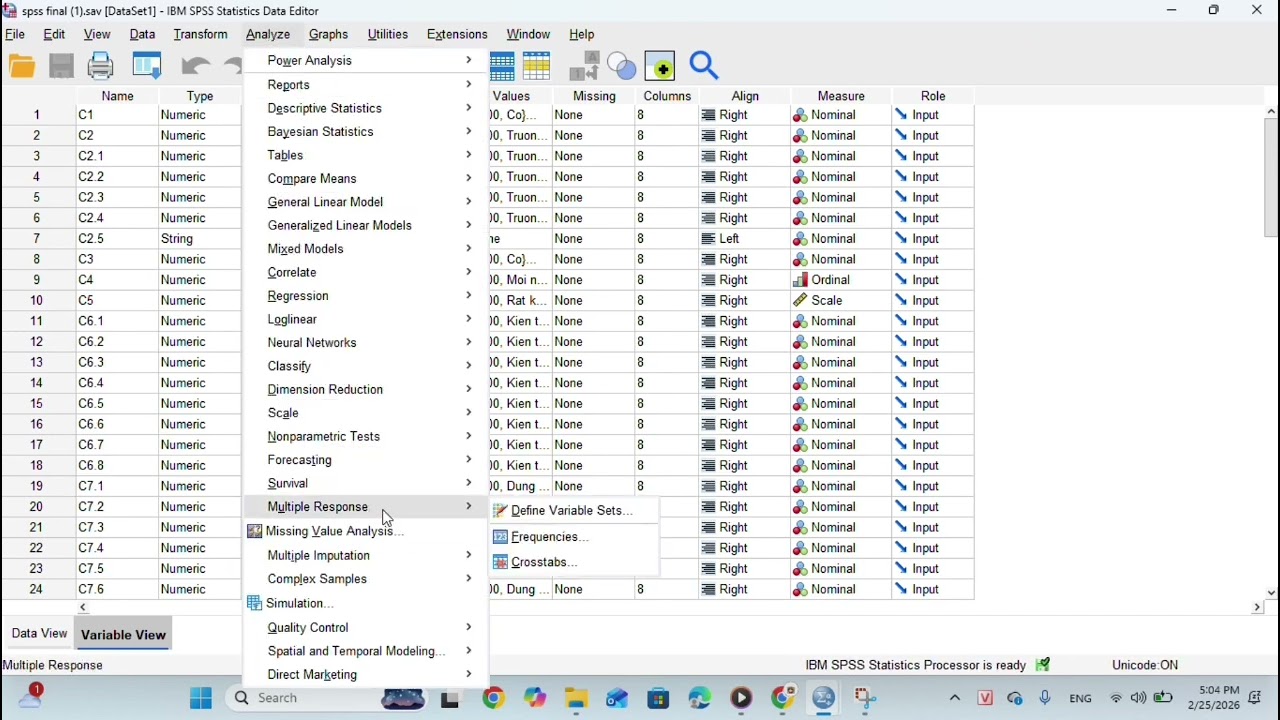Click the Name column header
This screenshot has width=1280, height=720.
tap(117, 96)
